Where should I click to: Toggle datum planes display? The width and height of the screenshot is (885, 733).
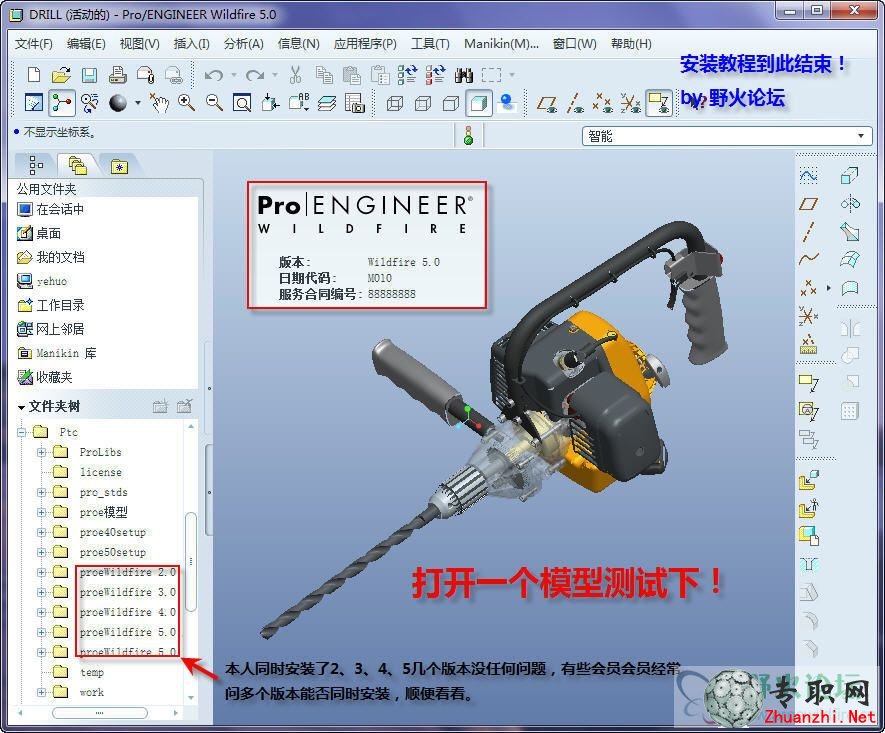tap(546, 103)
